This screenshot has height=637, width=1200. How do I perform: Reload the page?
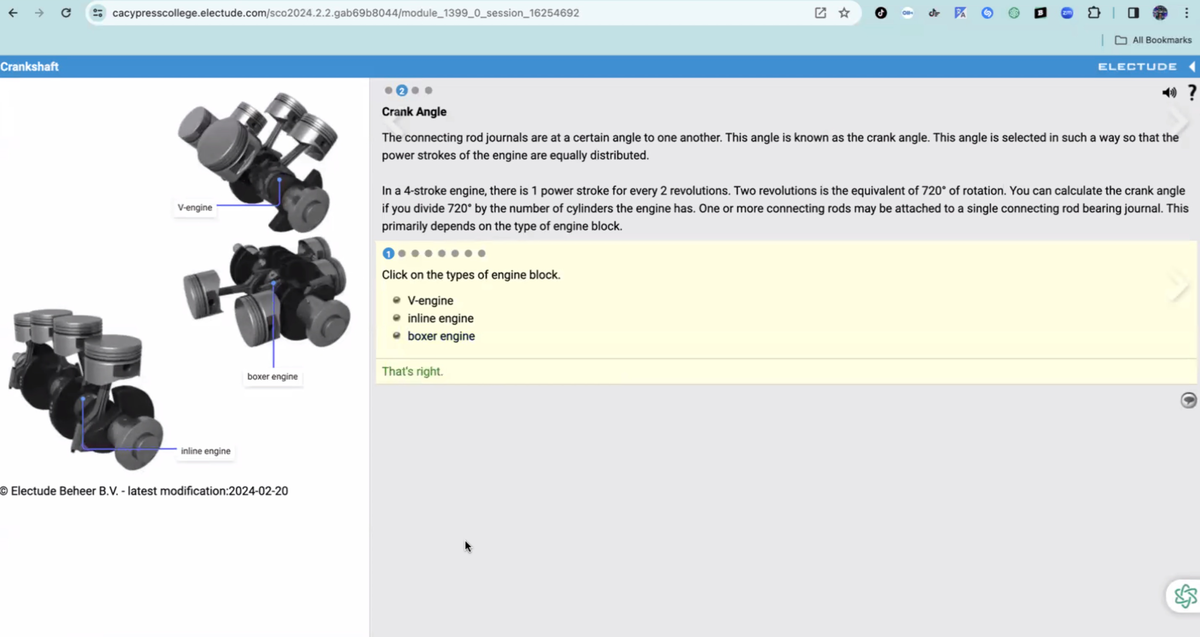click(66, 13)
